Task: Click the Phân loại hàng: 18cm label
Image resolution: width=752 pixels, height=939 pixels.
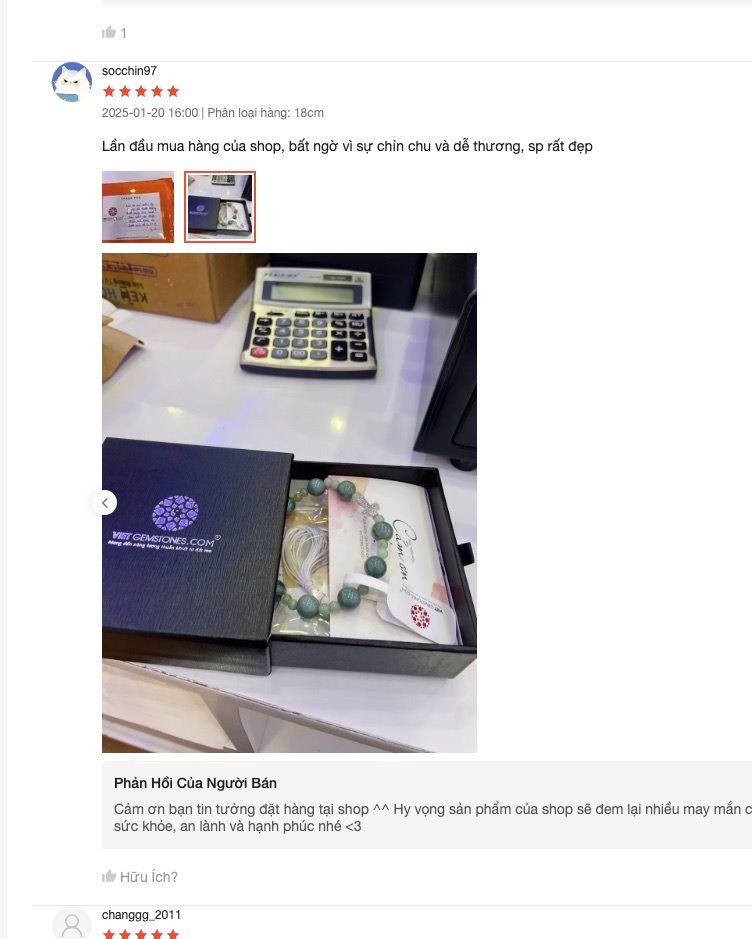Action: [x=265, y=113]
